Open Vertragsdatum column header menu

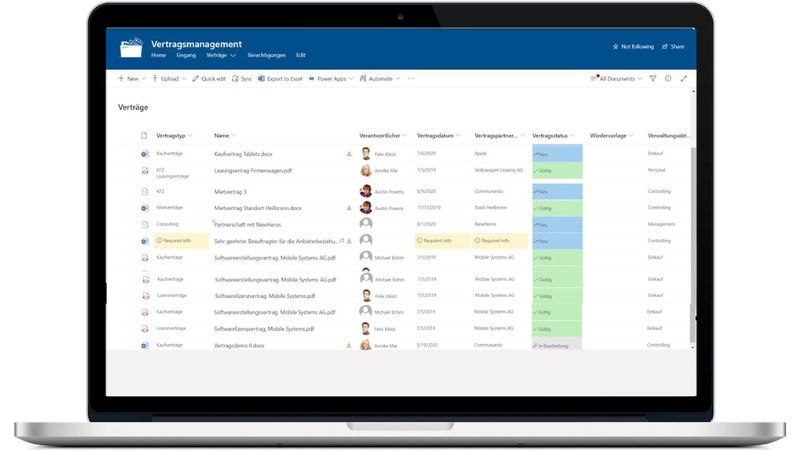pyautogui.click(x=438, y=135)
